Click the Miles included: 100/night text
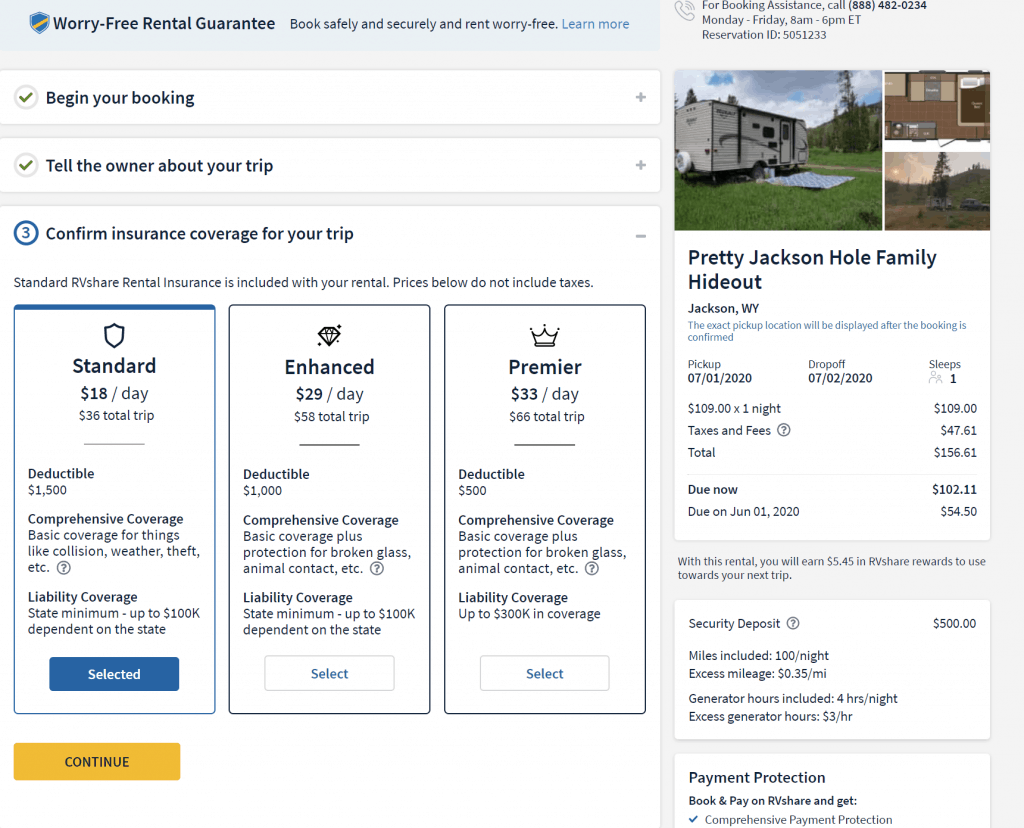The width and height of the screenshot is (1024, 828). pyautogui.click(x=758, y=656)
